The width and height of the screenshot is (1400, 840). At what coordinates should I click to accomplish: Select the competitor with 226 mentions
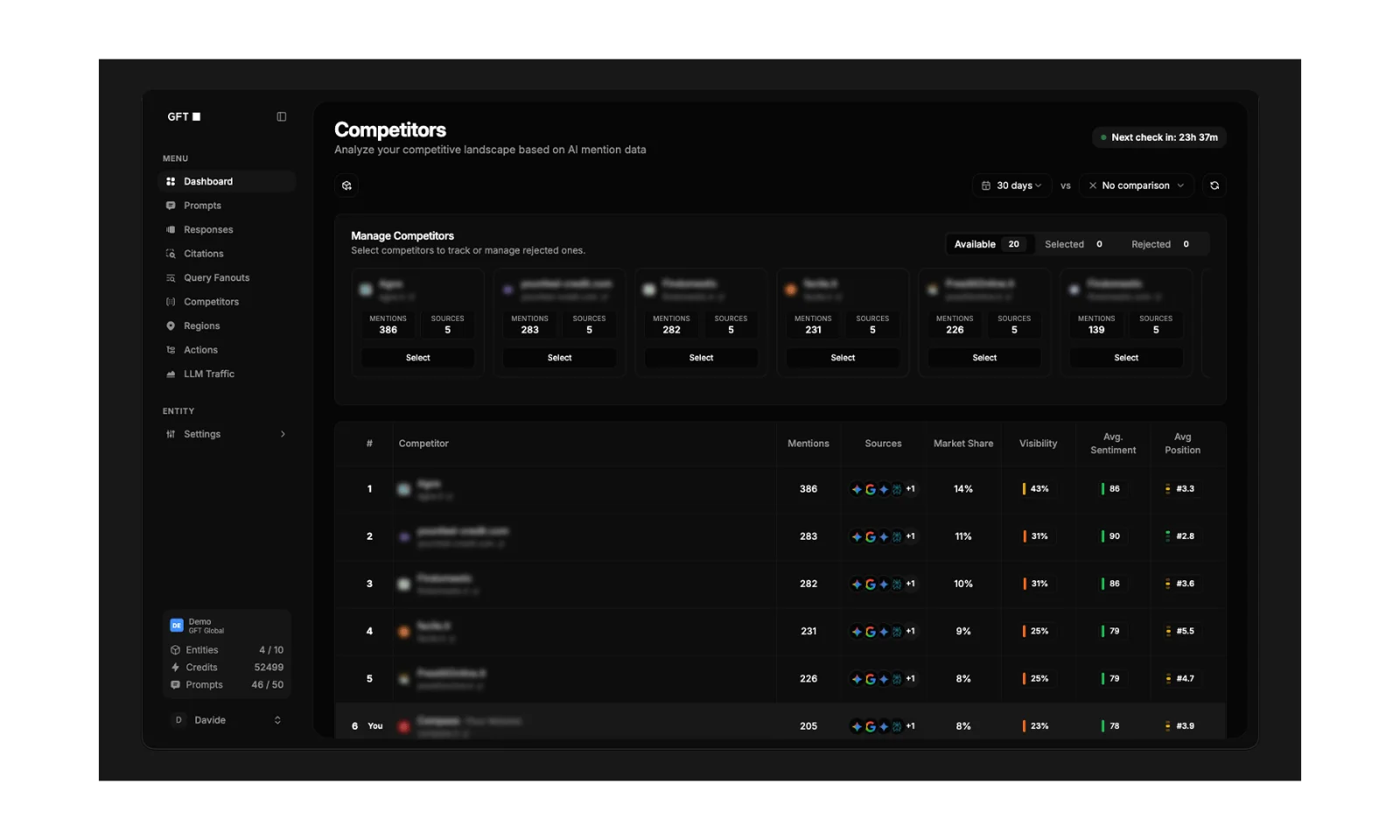pyautogui.click(x=985, y=358)
